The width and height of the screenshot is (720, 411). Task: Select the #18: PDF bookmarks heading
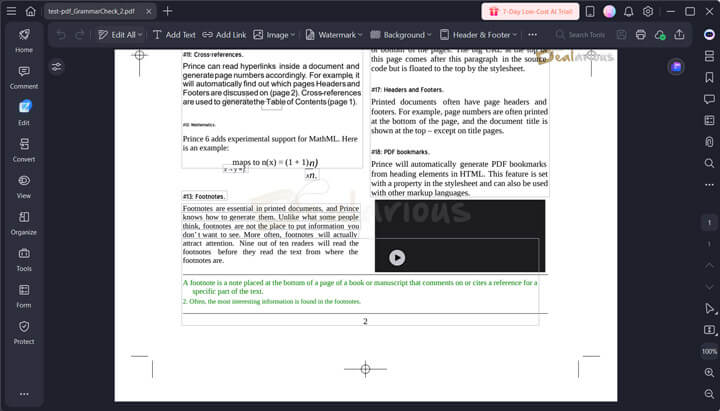[x=400, y=152]
